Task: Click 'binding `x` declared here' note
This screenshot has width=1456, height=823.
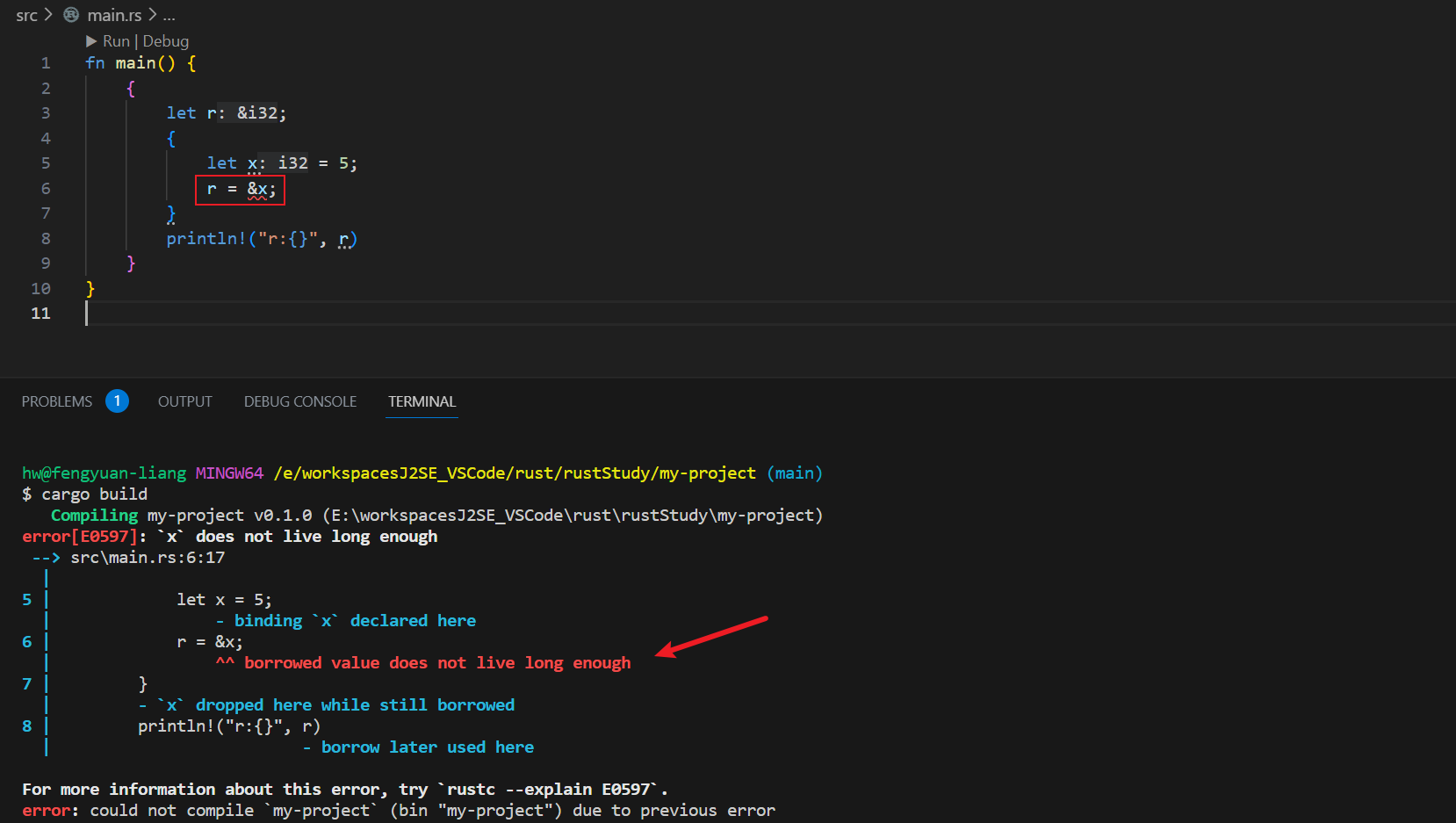Action: [355, 621]
